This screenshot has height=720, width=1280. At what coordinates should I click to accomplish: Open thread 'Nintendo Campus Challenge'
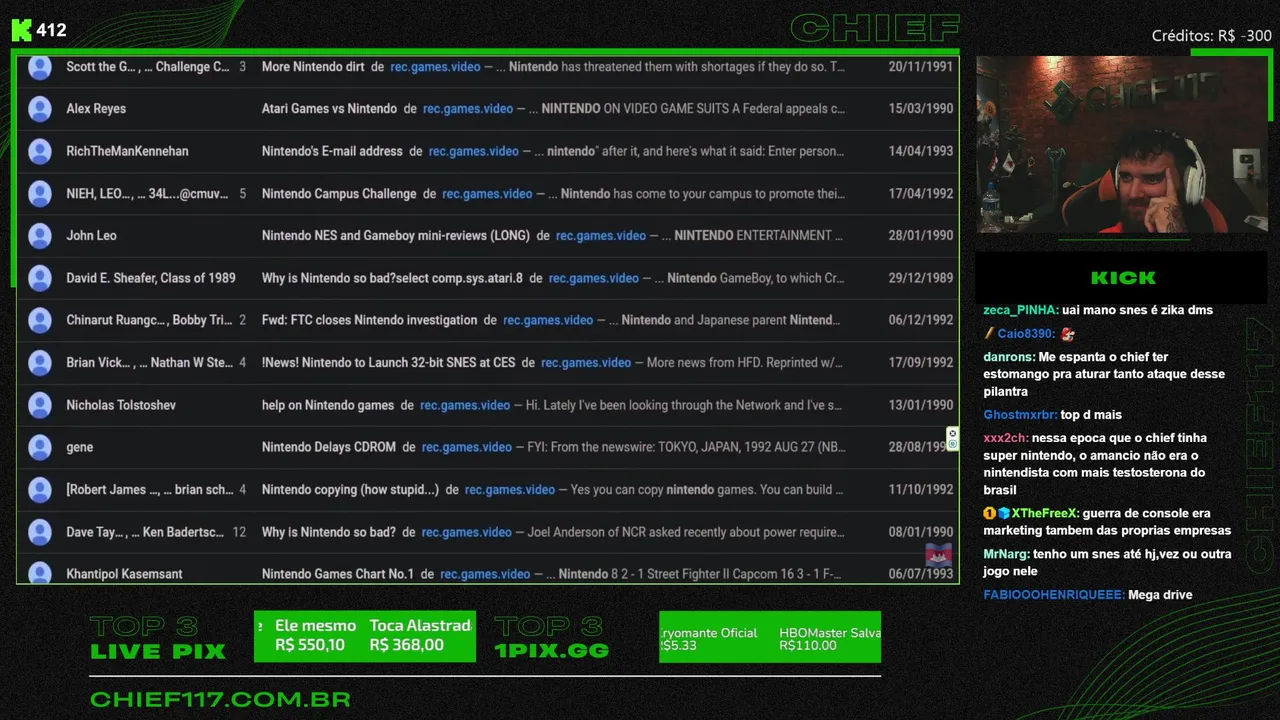(339, 194)
